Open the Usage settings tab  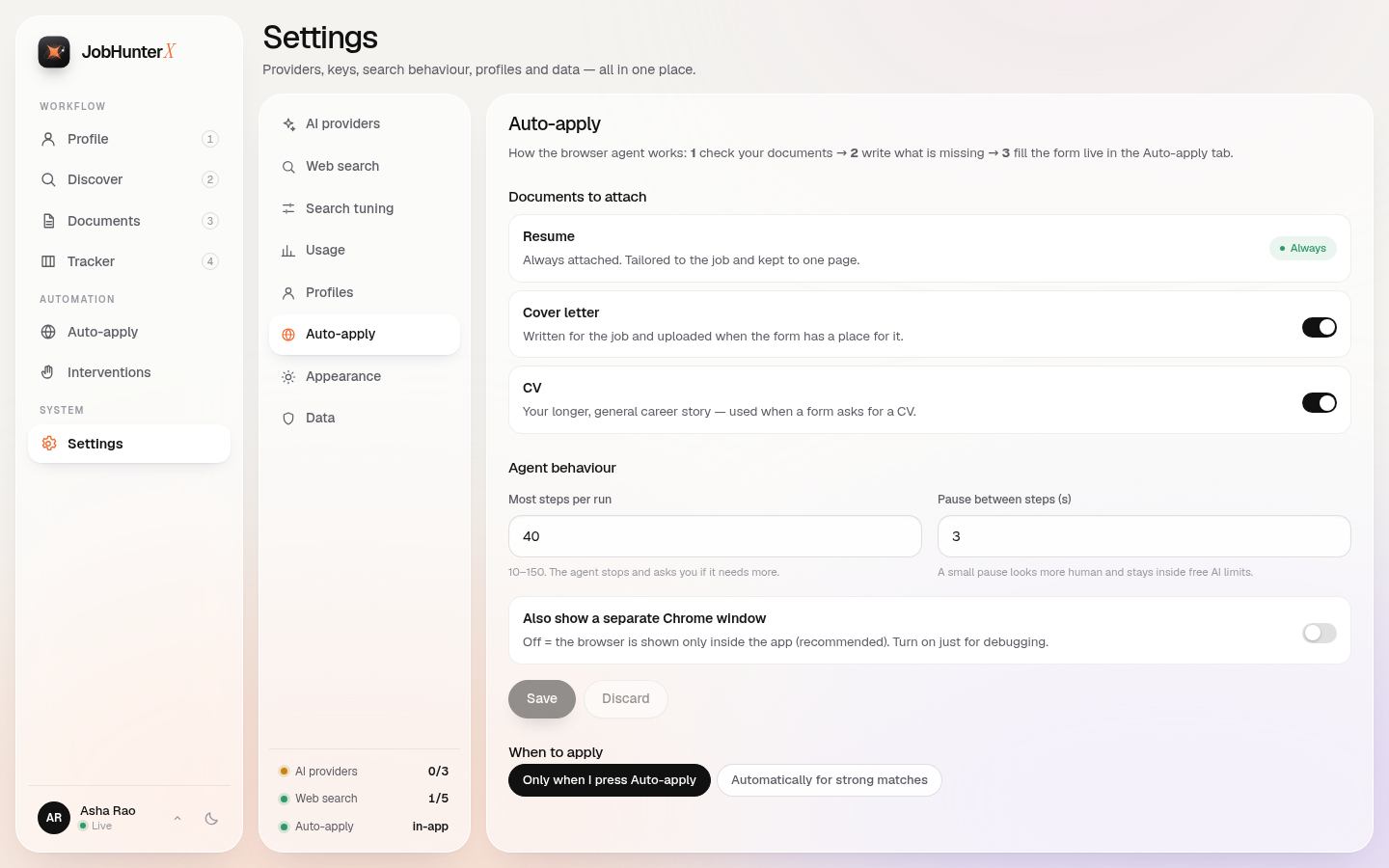365,251
